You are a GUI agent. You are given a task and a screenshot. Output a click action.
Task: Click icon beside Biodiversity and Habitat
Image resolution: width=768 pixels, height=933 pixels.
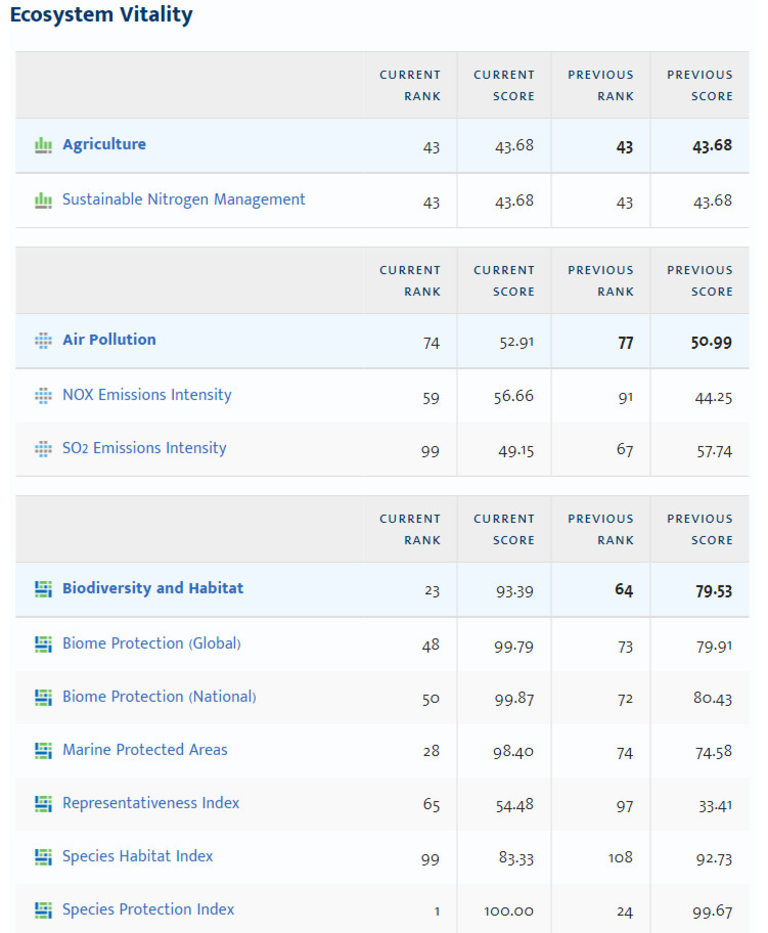(43, 589)
